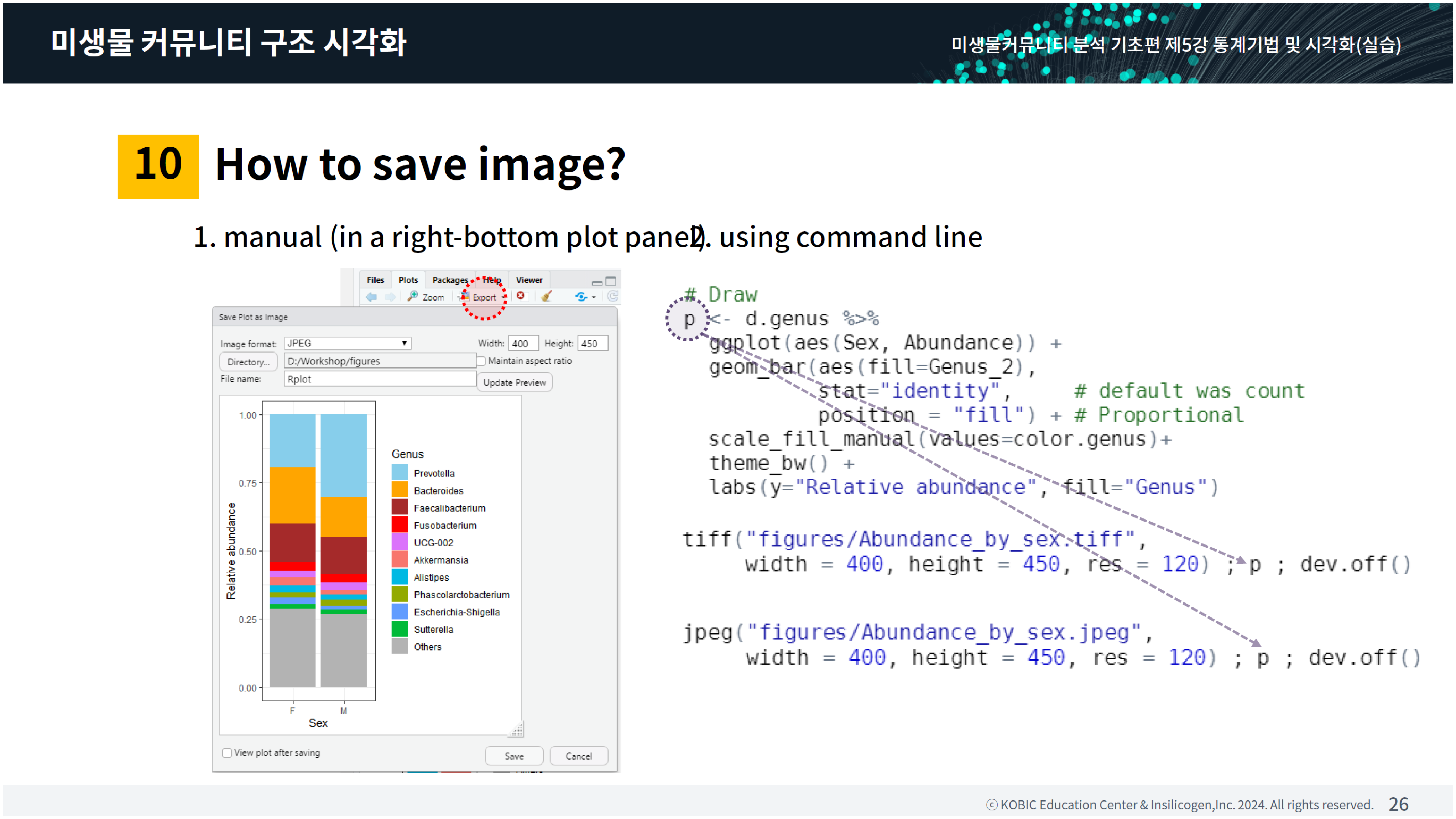The image size is (1456, 819).
Task: Click the Bacteroides legend swatch
Action: click(x=400, y=490)
